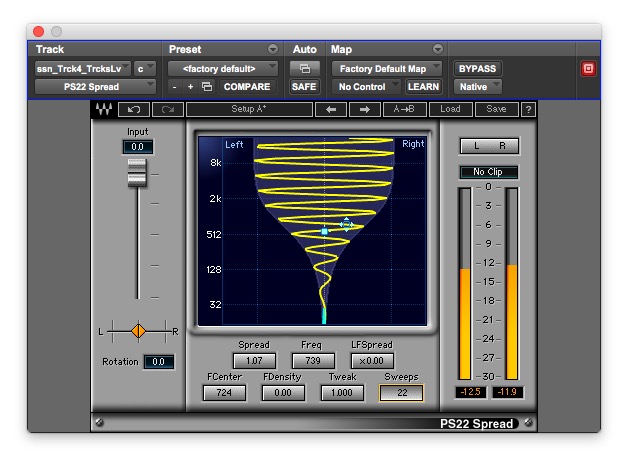628x464 pixels.
Task: Toggle the L R channel swap button
Action: click(489, 146)
